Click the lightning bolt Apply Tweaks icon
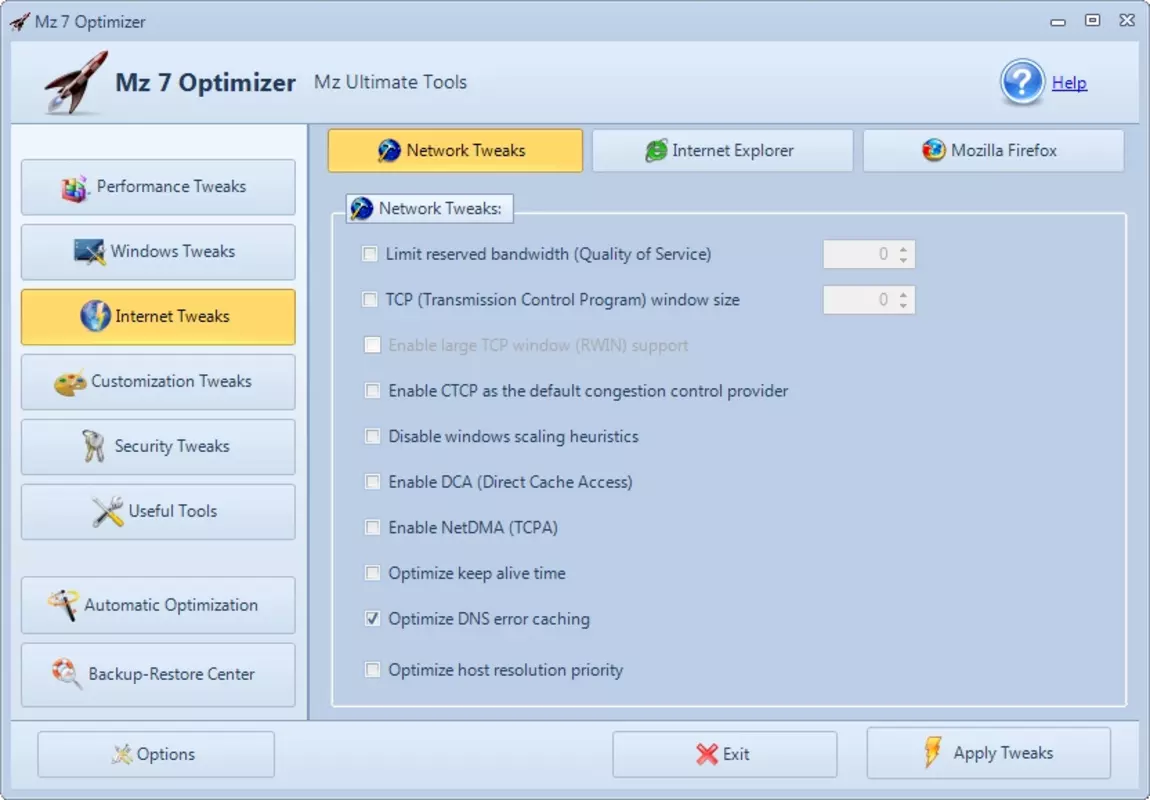The width and height of the screenshot is (1150, 800). pos(933,752)
